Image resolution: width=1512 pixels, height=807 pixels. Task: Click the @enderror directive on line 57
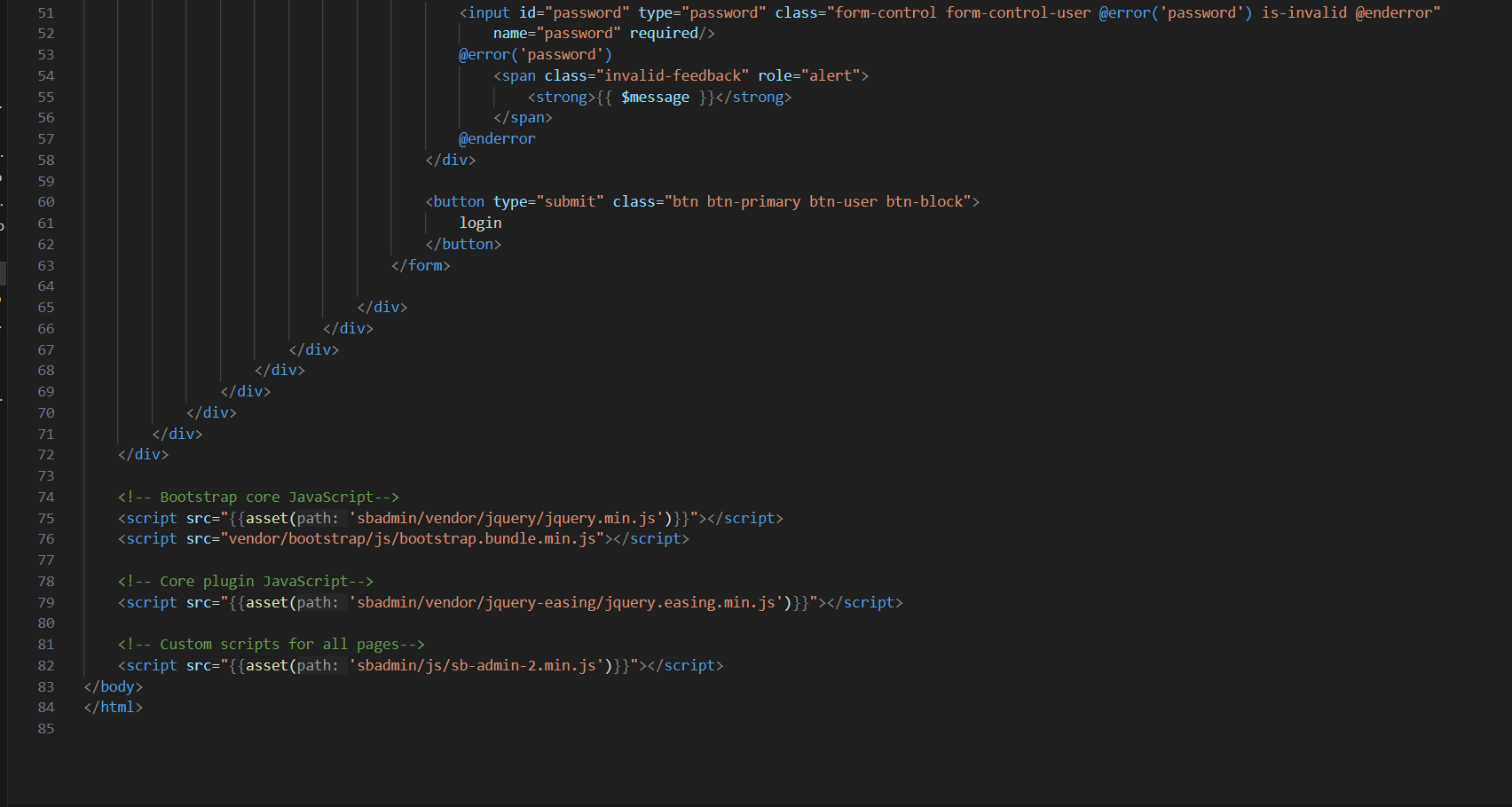(497, 138)
